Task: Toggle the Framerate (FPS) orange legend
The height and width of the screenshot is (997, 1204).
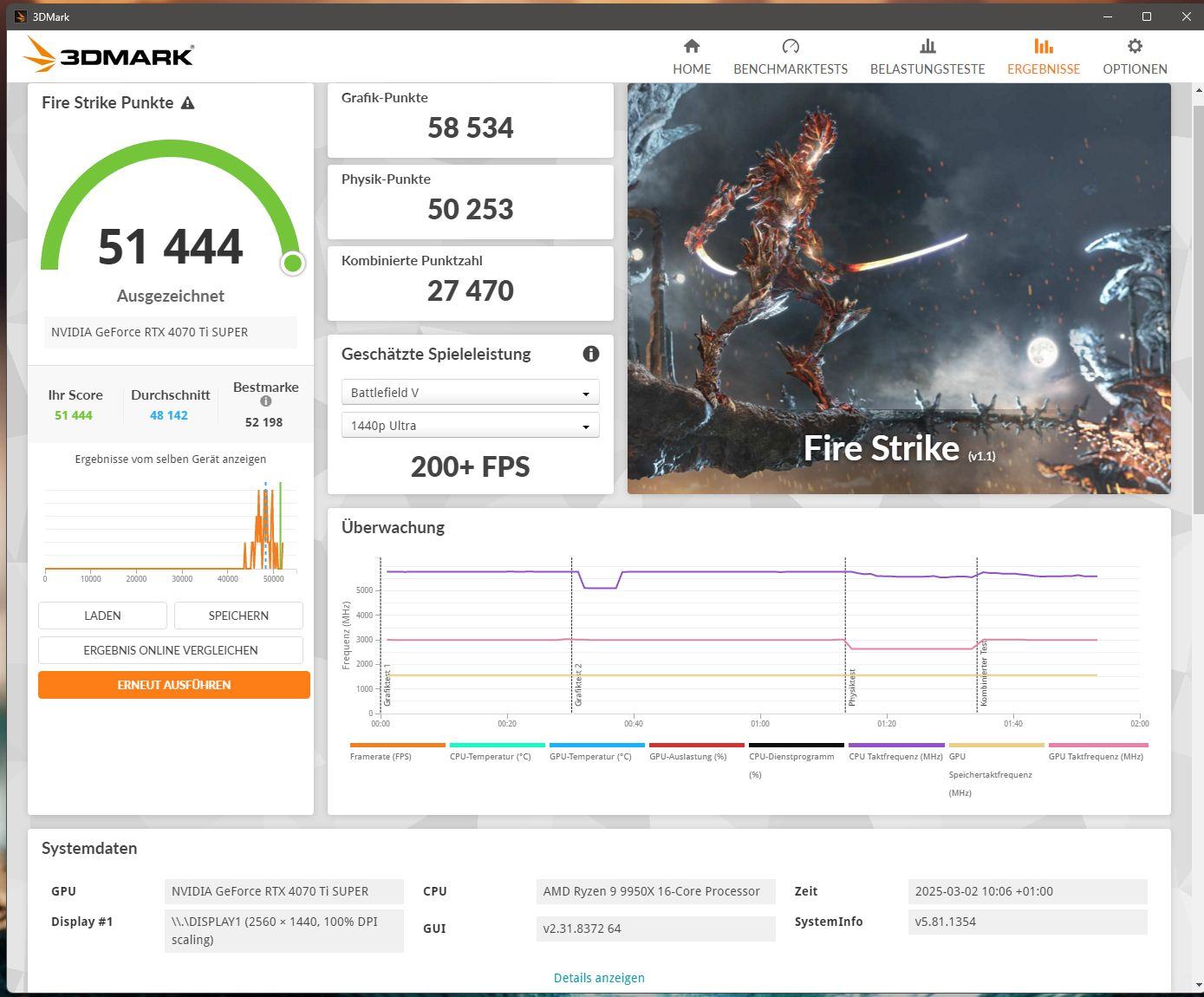Action: [398, 751]
